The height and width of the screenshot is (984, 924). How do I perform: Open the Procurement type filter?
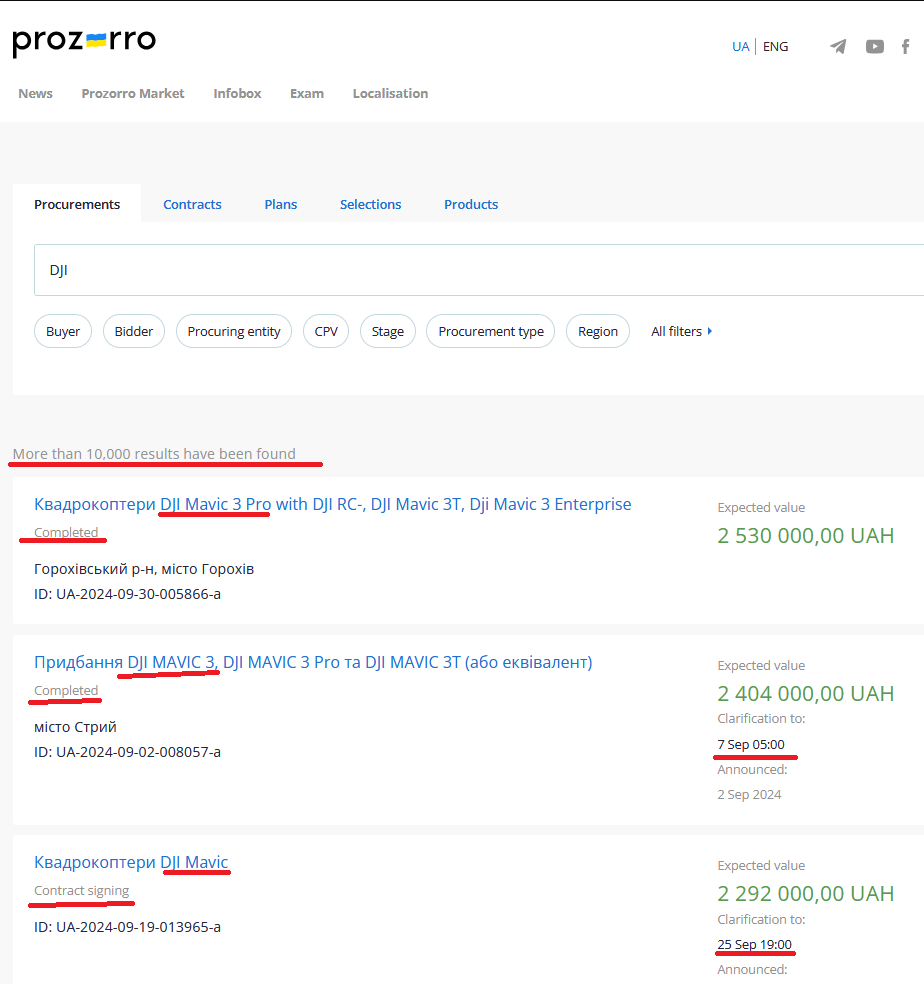coord(490,331)
